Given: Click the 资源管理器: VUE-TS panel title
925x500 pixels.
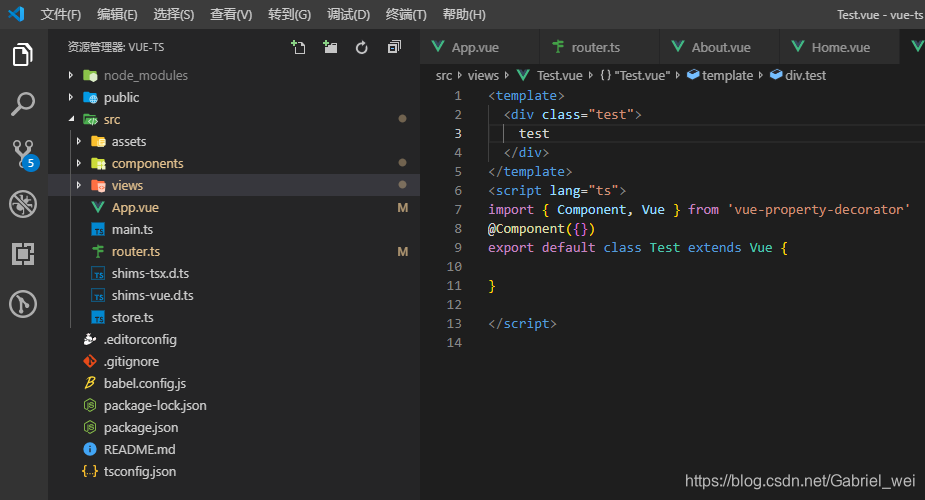Looking at the screenshot, I should 116,47.
